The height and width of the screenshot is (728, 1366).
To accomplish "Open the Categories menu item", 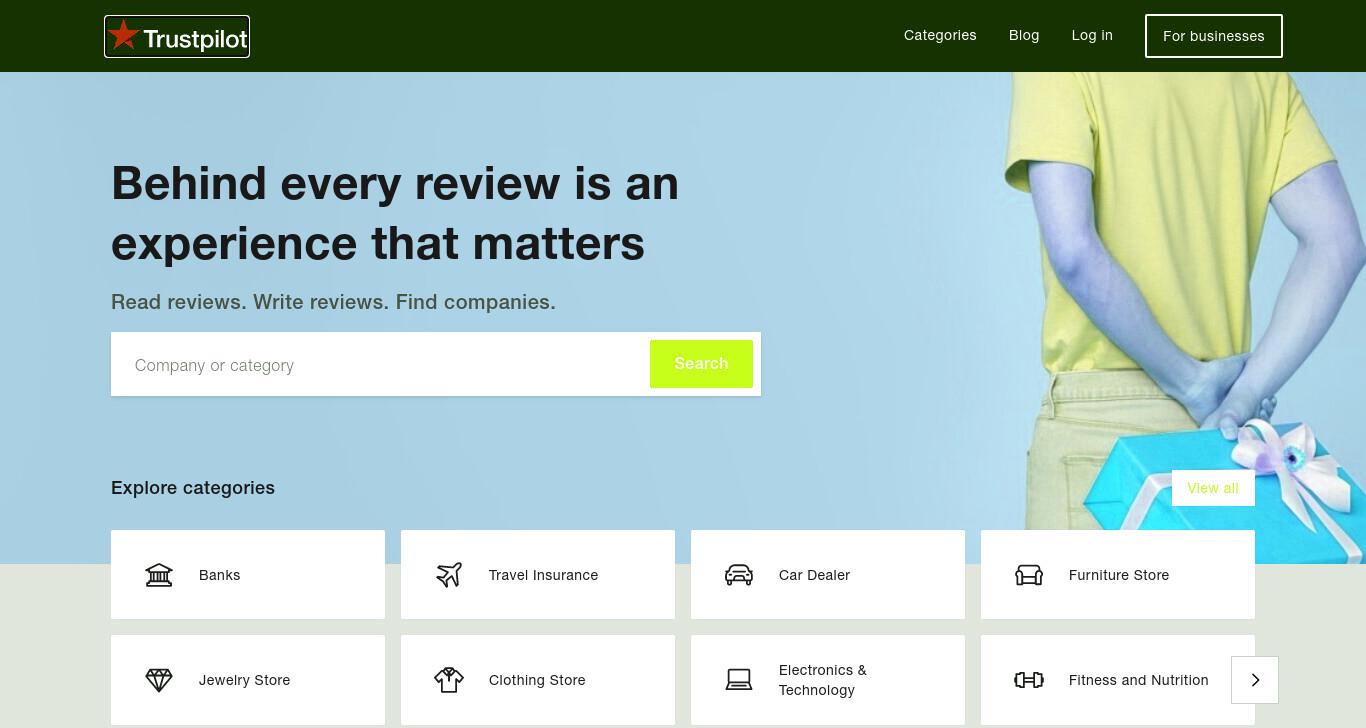I will tap(940, 35).
